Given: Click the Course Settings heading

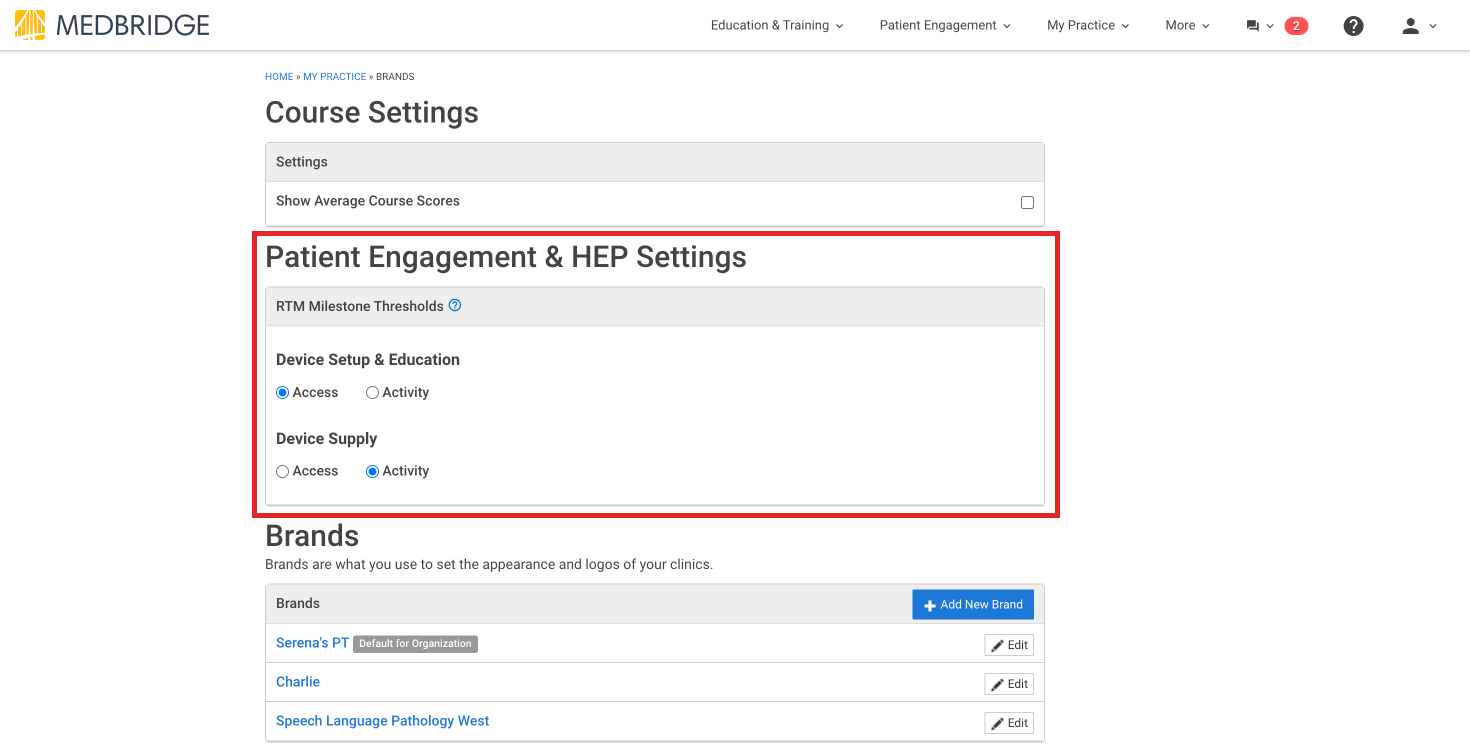Looking at the screenshot, I should click(x=372, y=113).
